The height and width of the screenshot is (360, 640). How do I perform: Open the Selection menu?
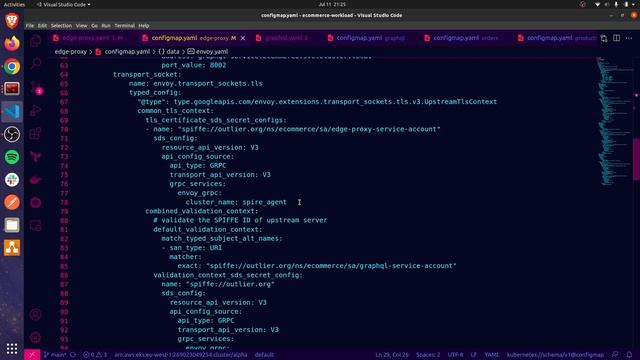point(61,26)
